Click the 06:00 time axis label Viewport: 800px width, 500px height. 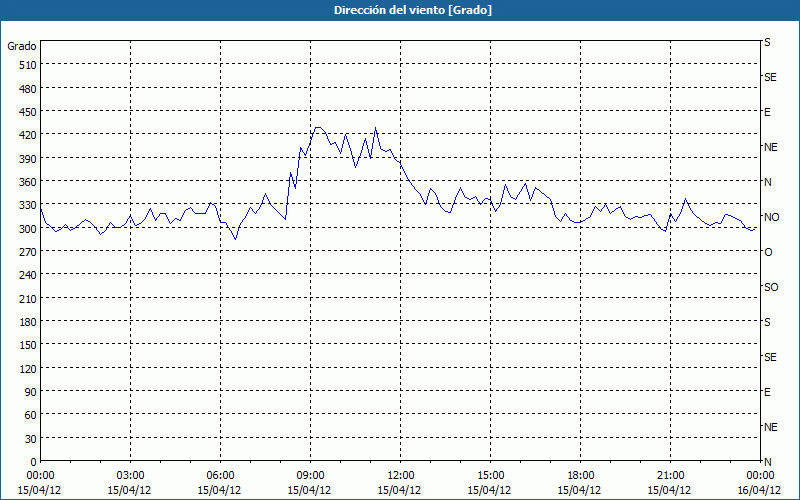pyautogui.click(x=220, y=476)
